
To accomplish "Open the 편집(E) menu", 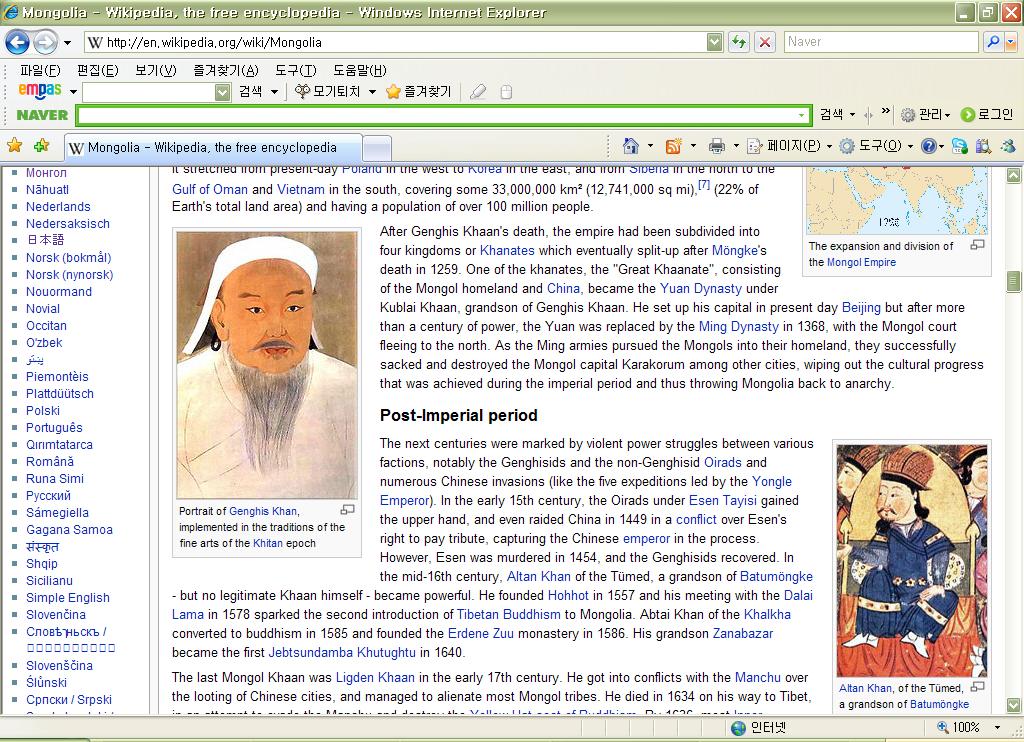I will click(x=97, y=71).
